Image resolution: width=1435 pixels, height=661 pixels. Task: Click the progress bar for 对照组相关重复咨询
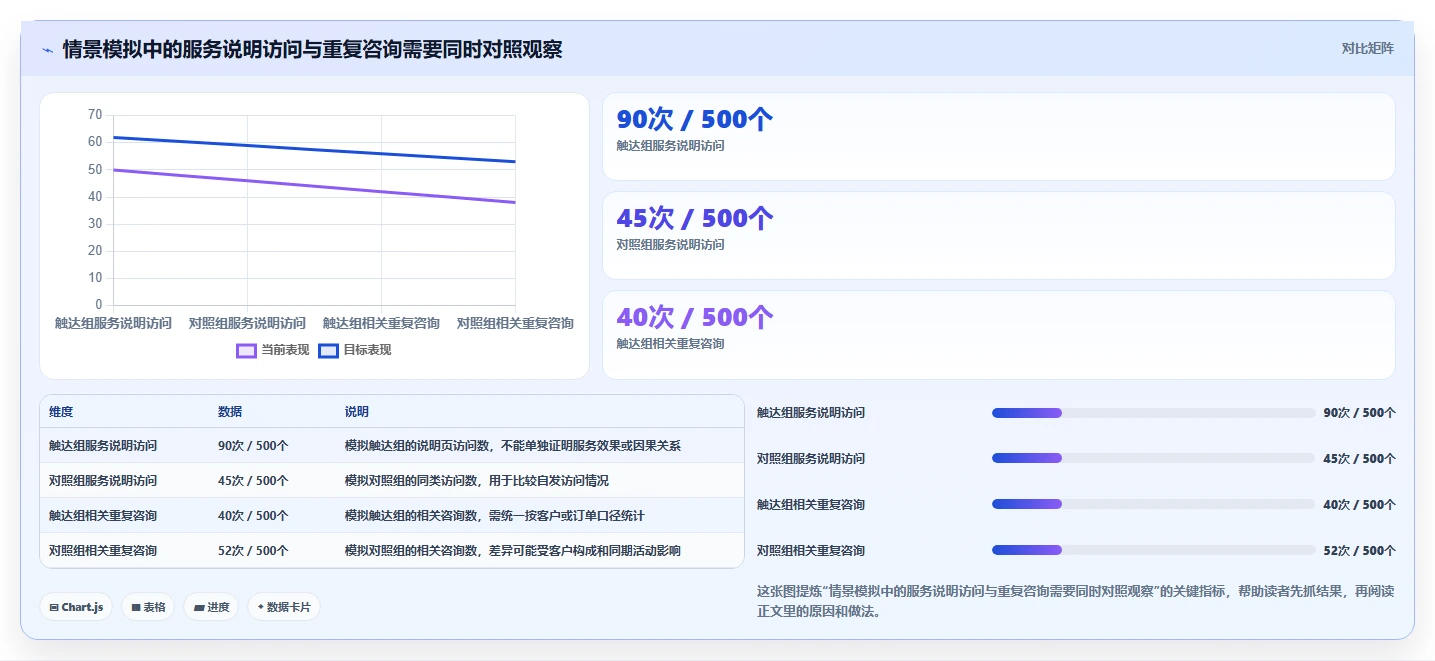(1154, 551)
